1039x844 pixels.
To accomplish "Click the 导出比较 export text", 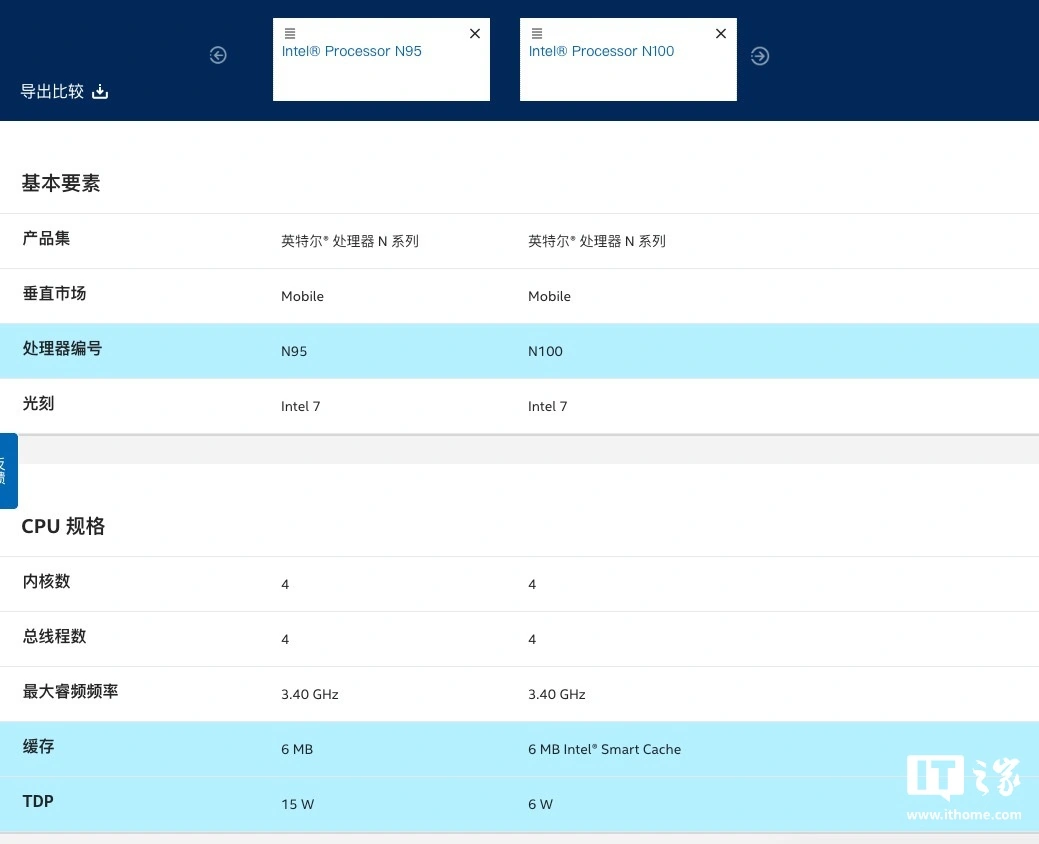I will pos(52,92).
